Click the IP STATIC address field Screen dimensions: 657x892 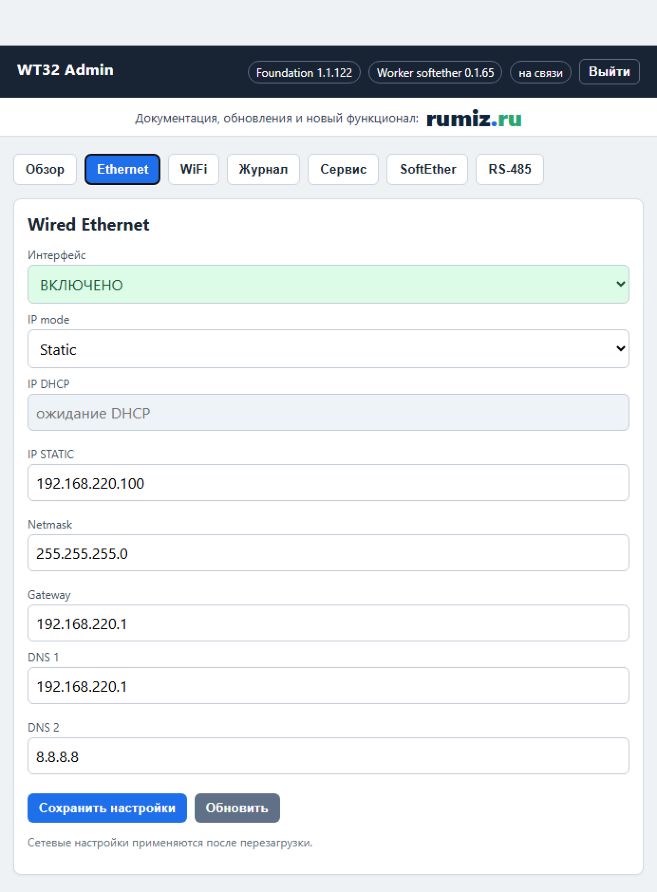click(328, 483)
